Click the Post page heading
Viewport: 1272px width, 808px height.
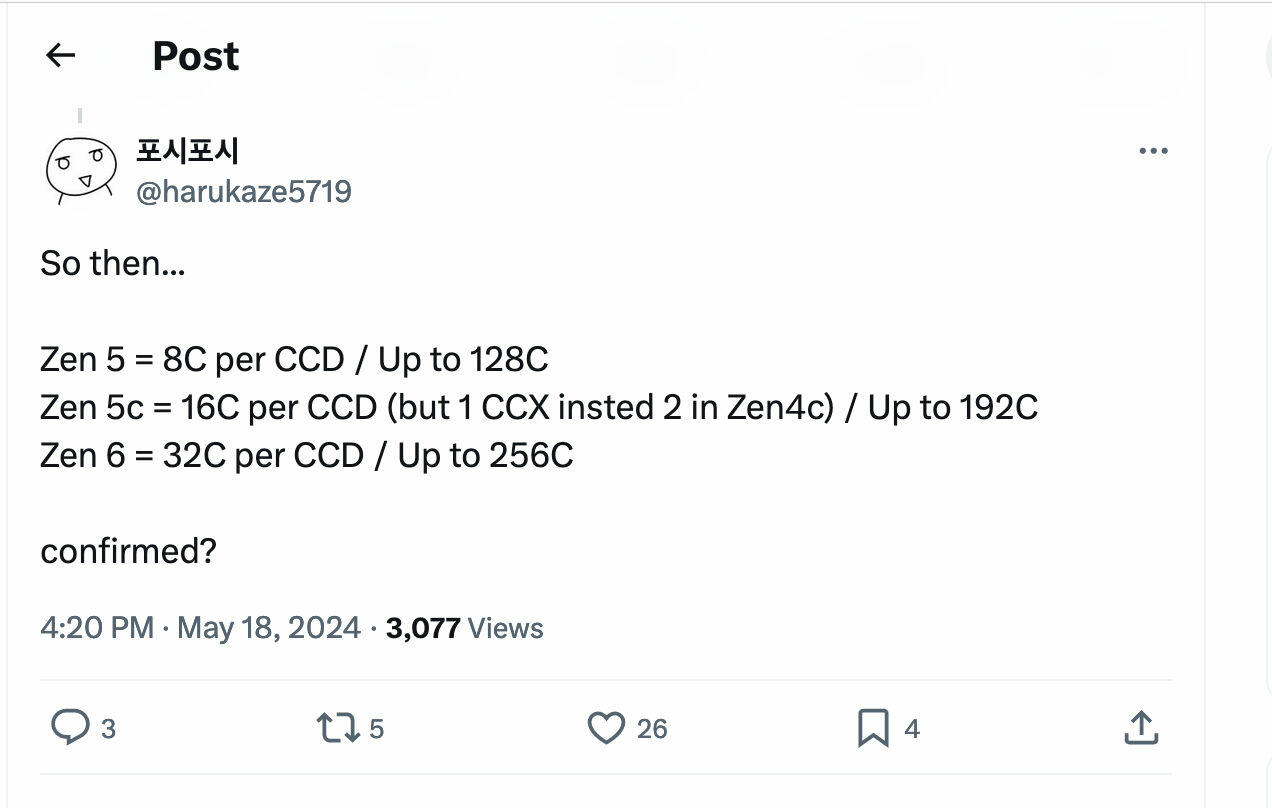(x=195, y=56)
